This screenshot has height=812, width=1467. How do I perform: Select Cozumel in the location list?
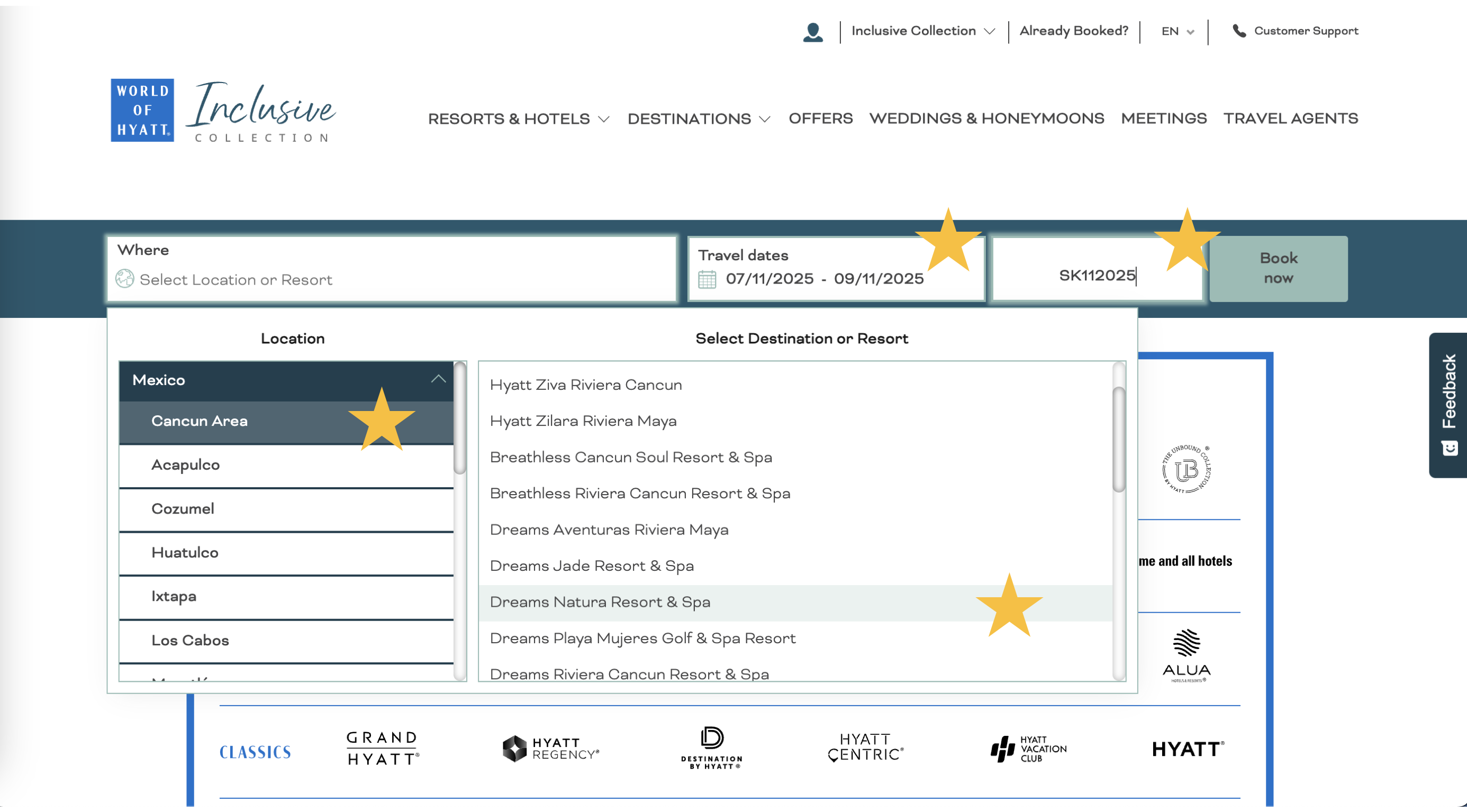coord(183,508)
